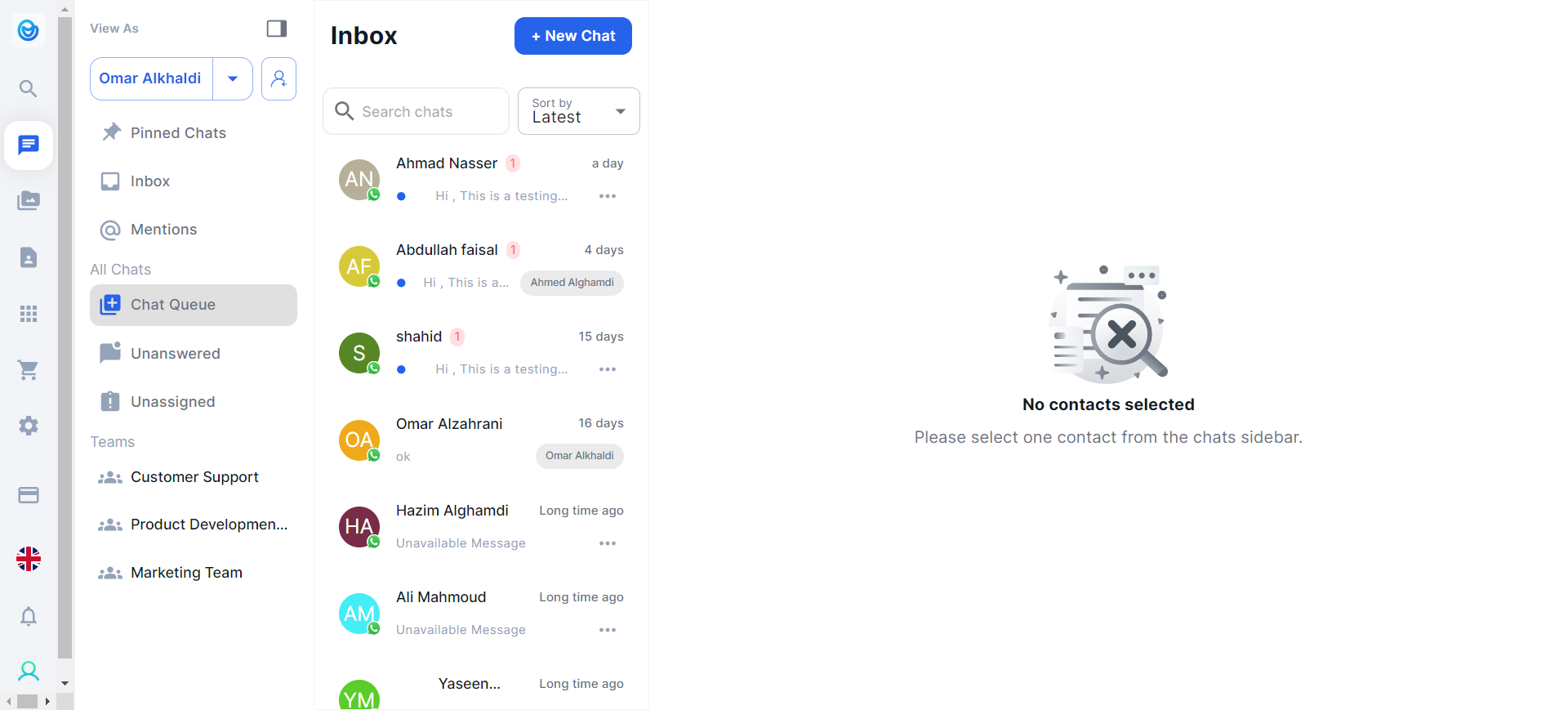Image resolution: width=1568 pixels, height=710 pixels.
Task: Open the Omar Alzahrani conversation
Action: (x=481, y=440)
